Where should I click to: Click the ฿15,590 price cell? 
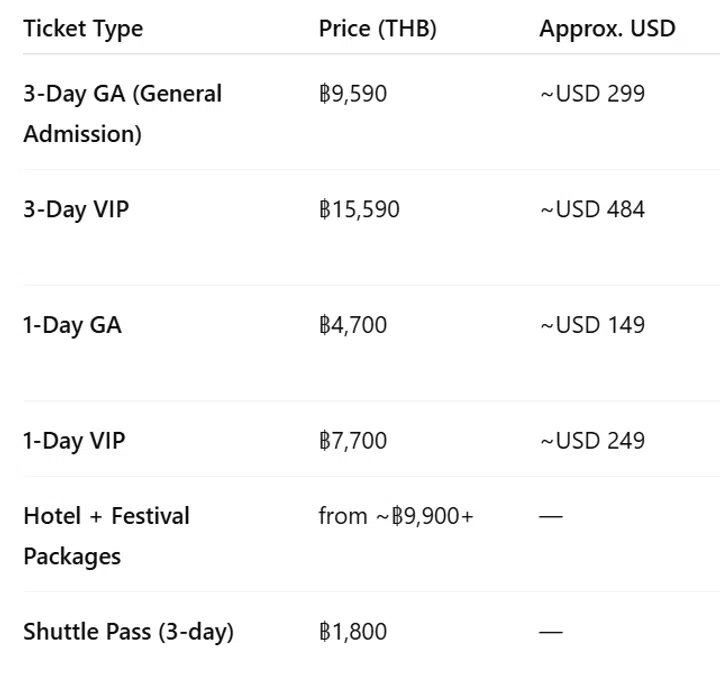tap(359, 210)
